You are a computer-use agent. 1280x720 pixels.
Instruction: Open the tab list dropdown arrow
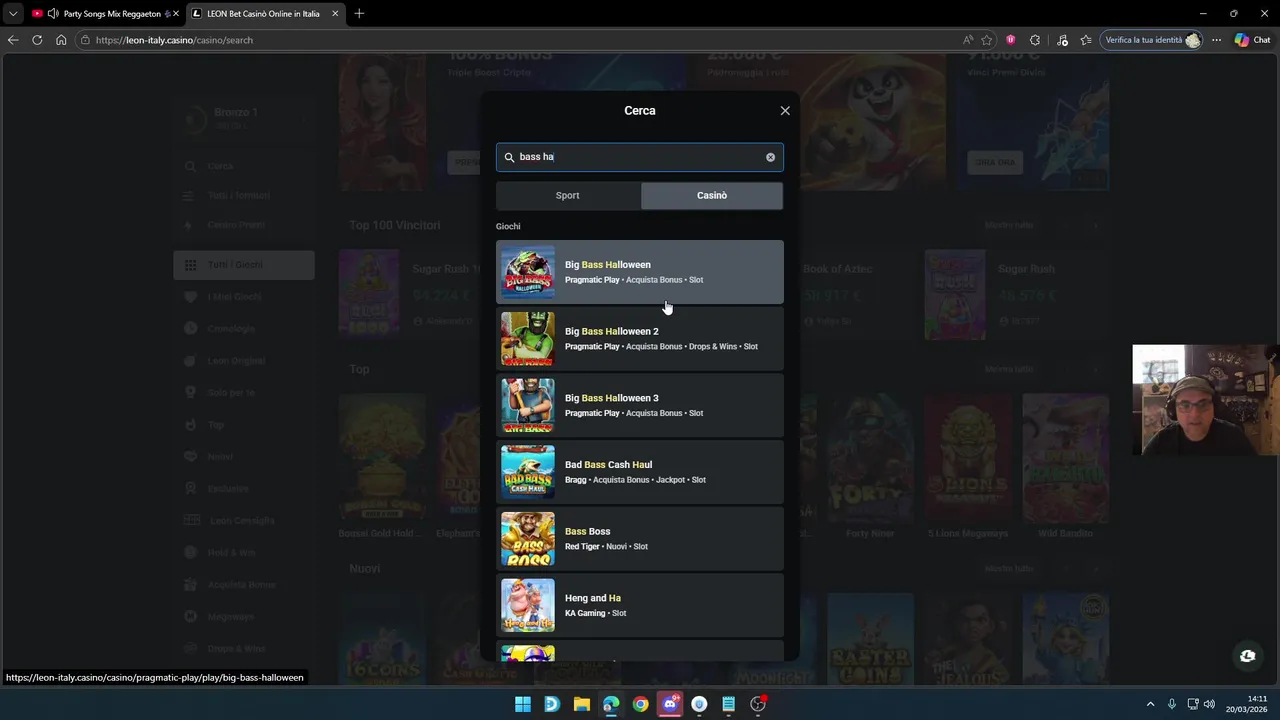(13, 14)
